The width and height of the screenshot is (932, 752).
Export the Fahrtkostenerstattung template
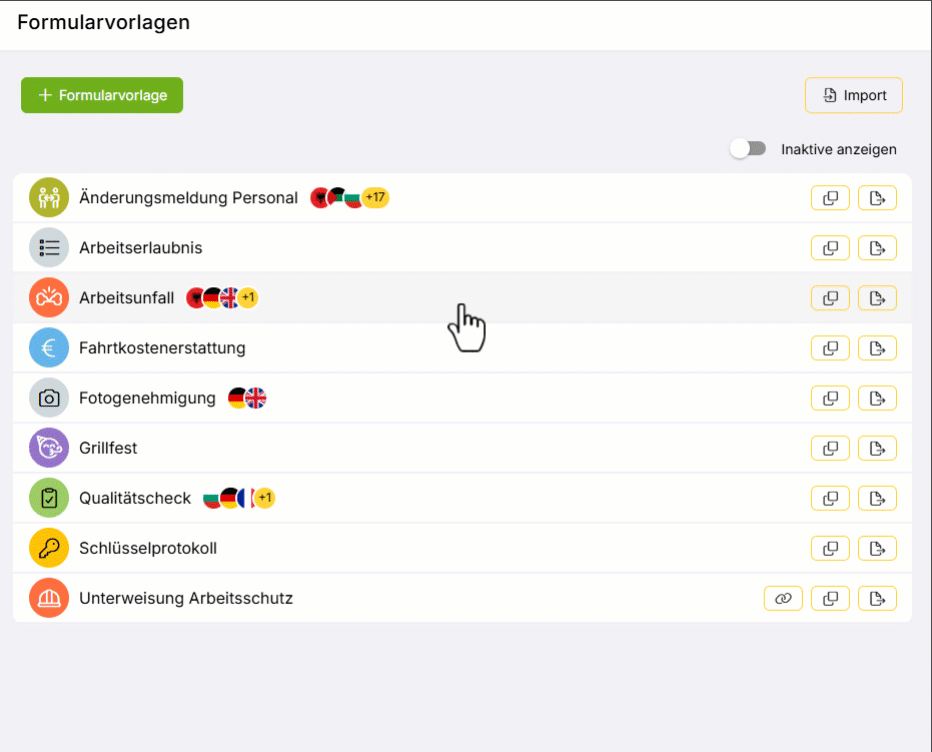click(x=877, y=348)
